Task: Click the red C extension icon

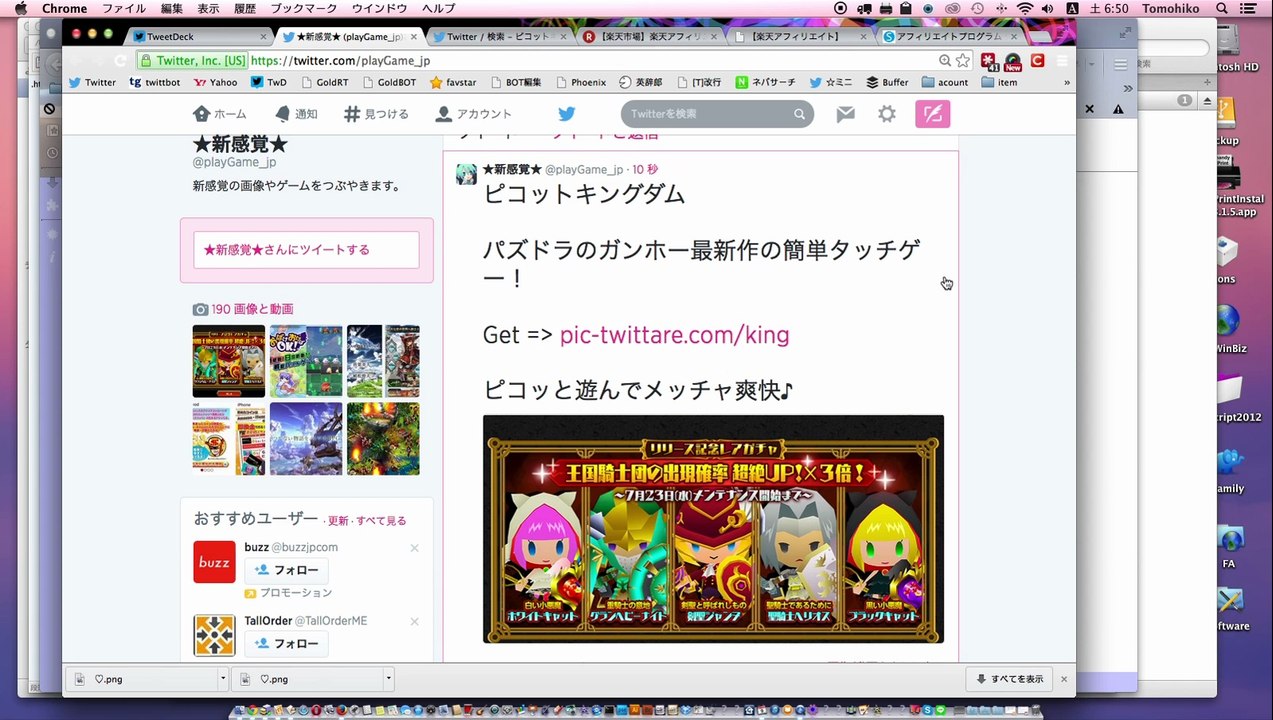Action: (x=1037, y=61)
